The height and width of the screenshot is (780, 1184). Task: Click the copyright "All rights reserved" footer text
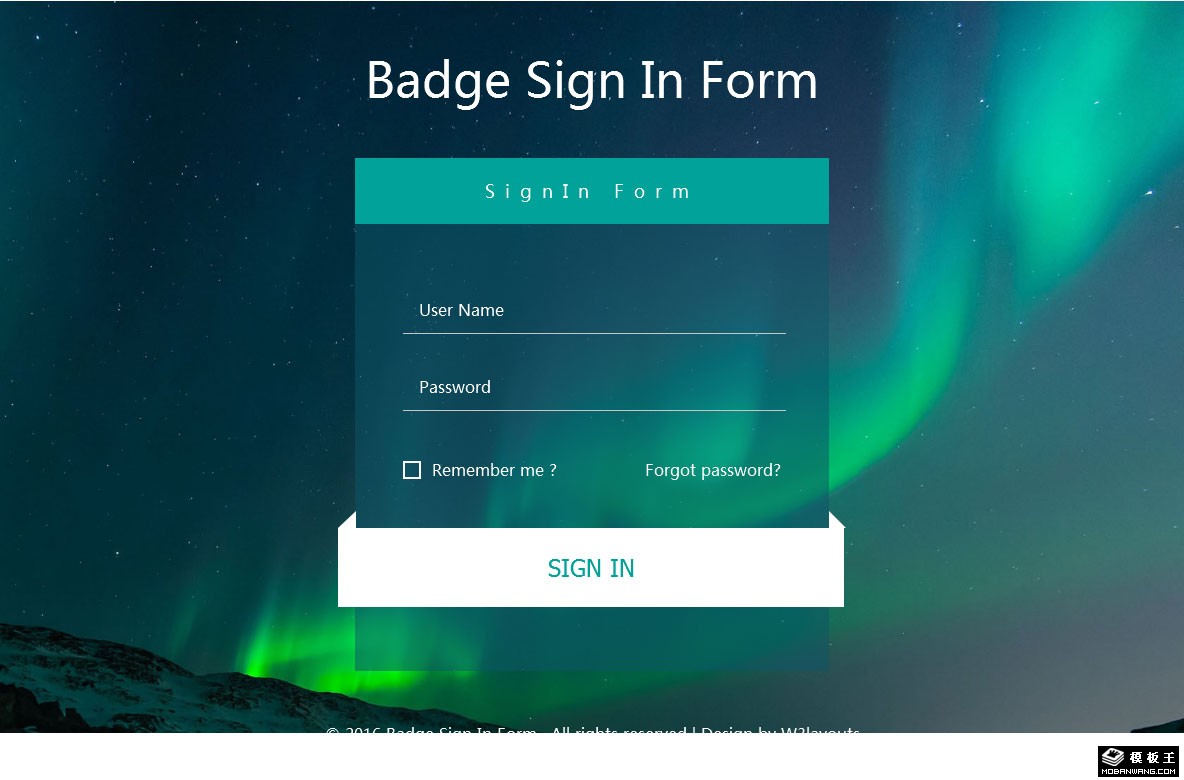click(x=618, y=731)
